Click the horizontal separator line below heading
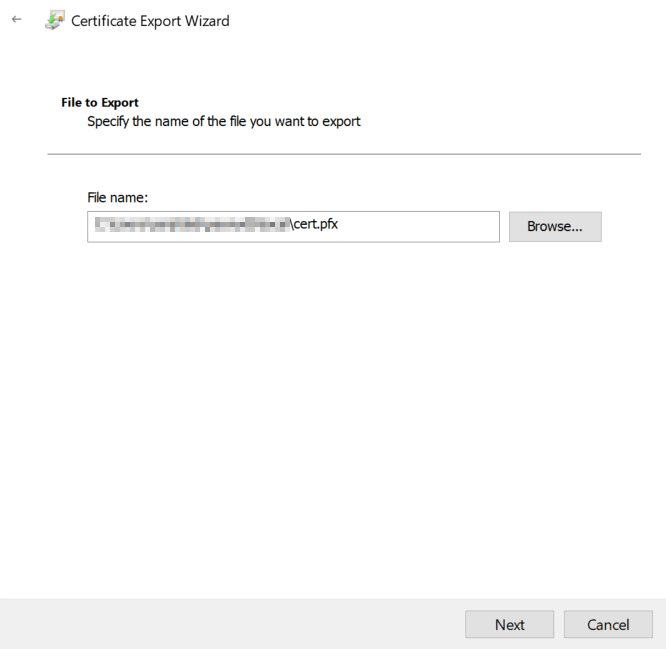The height and width of the screenshot is (649, 666). (x=343, y=154)
